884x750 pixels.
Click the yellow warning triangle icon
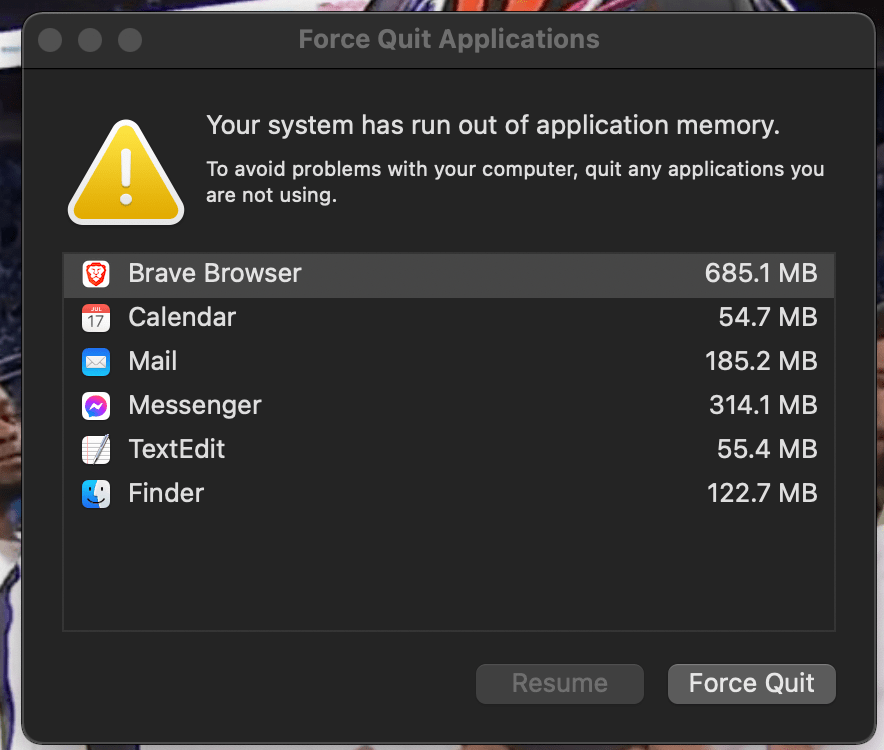coord(125,170)
